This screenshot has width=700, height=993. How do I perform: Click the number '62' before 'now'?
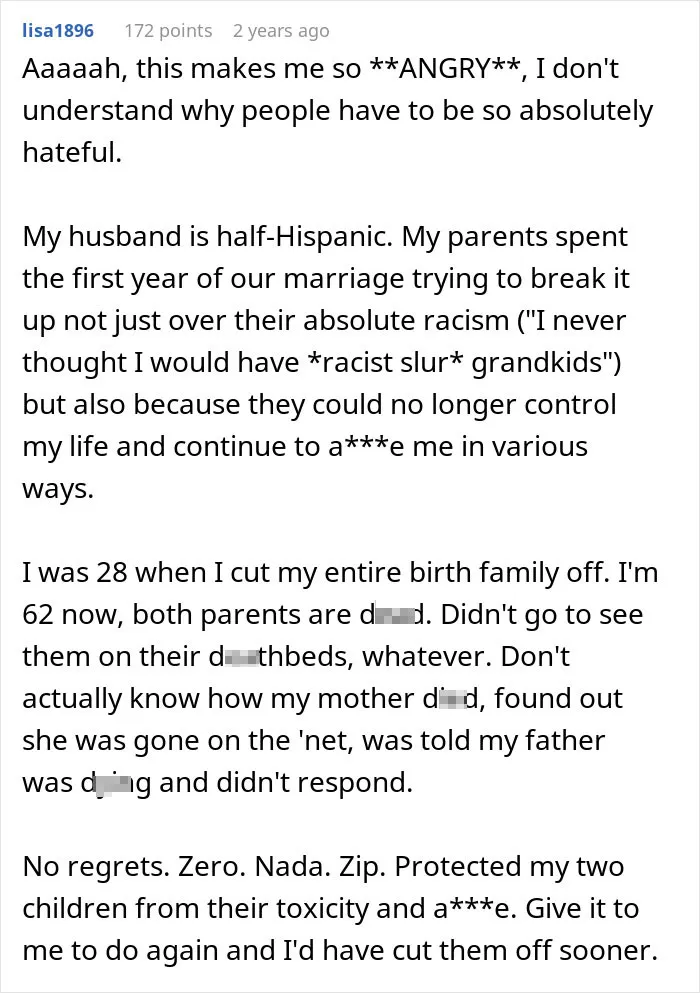pyautogui.click(x=39, y=614)
